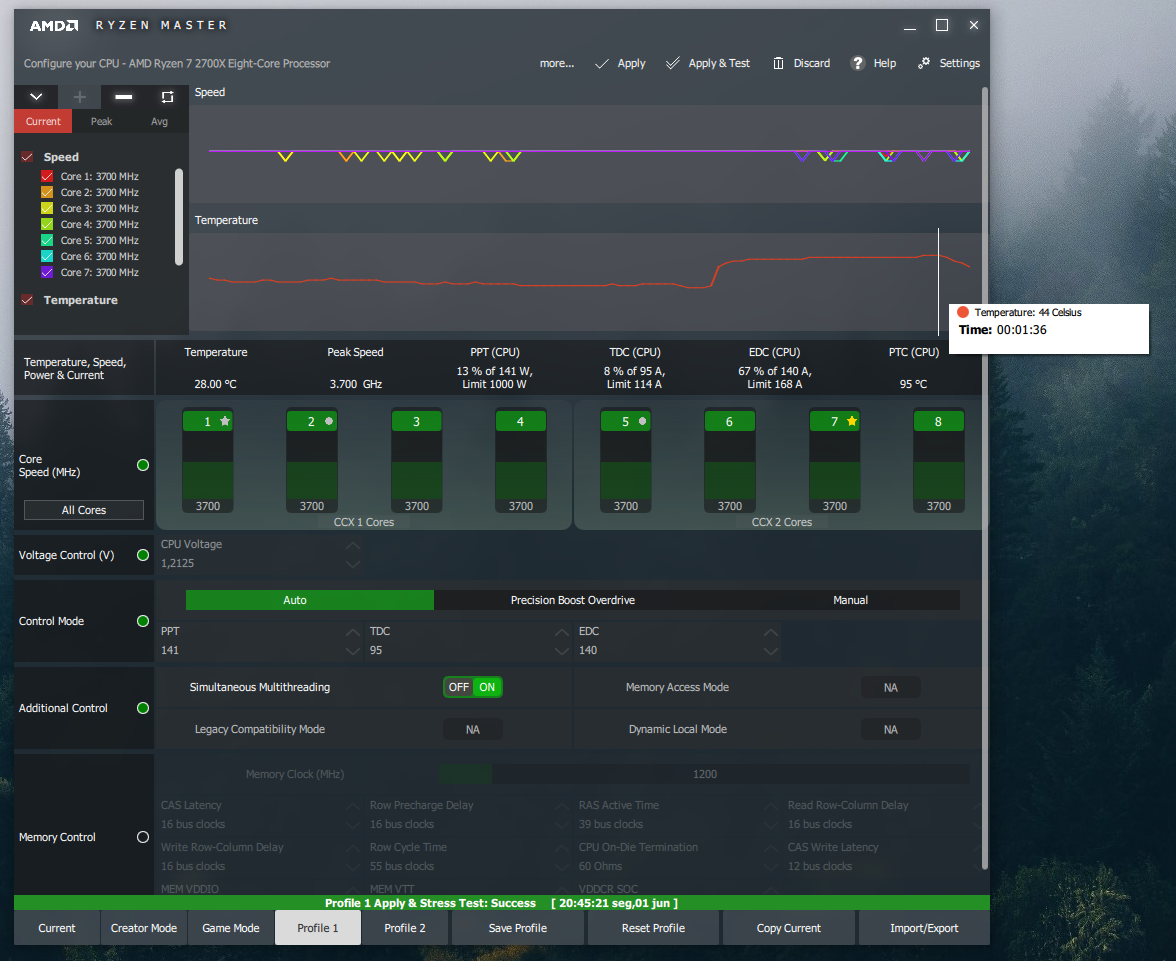1176x961 pixels.
Task: Switch the graph view to Peak
Action: click(101, 122)
